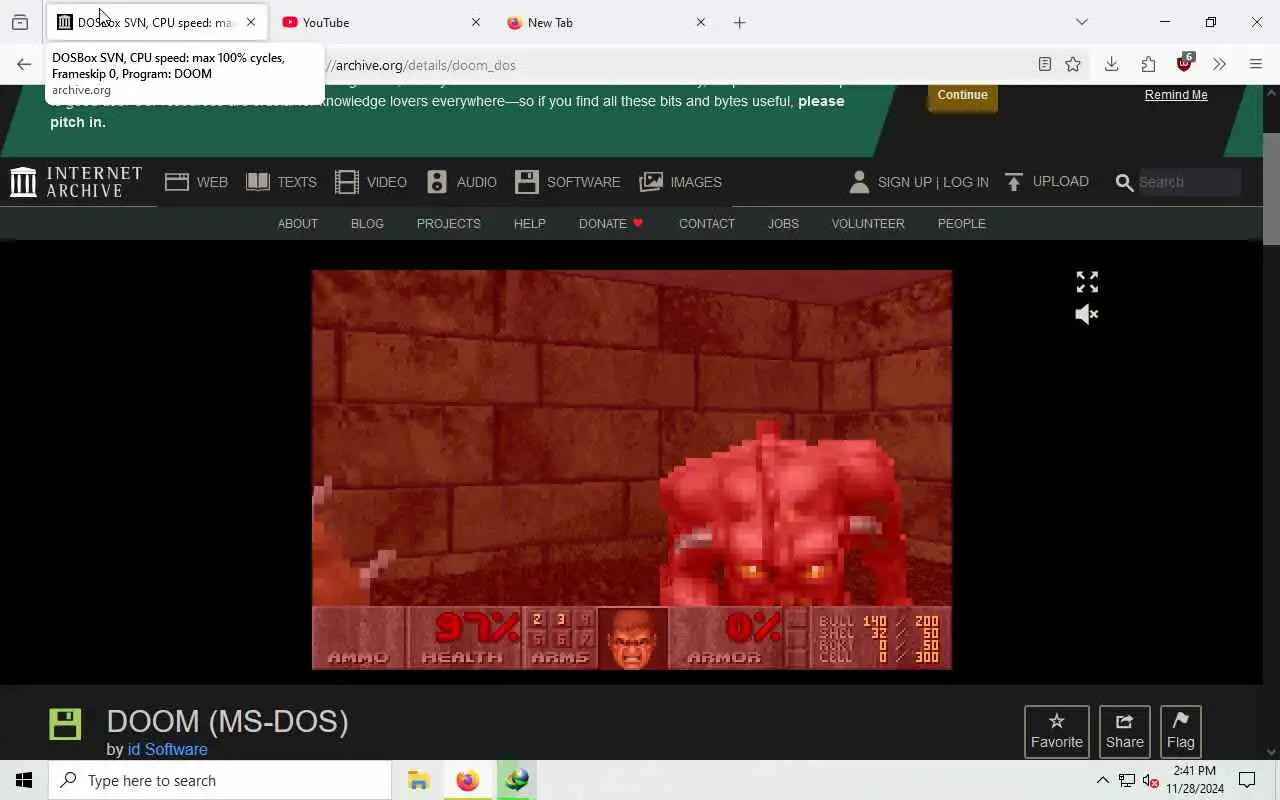The image size is (1280, 800).
Task: Open the Extensions puzzle icon
Action: 1148,65
